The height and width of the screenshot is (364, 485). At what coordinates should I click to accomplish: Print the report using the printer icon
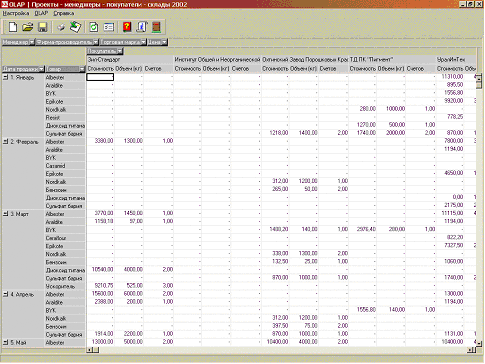click(x=61, y=27)
